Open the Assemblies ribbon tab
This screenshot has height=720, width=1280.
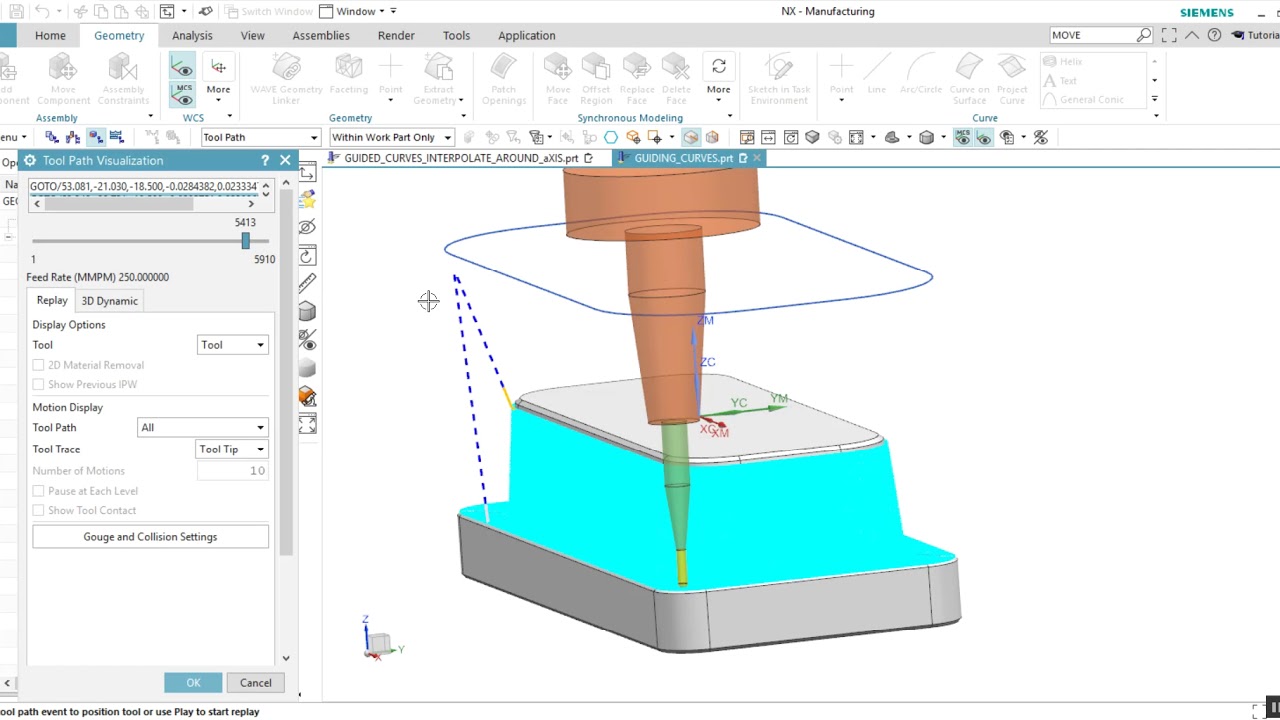(321, 35)
